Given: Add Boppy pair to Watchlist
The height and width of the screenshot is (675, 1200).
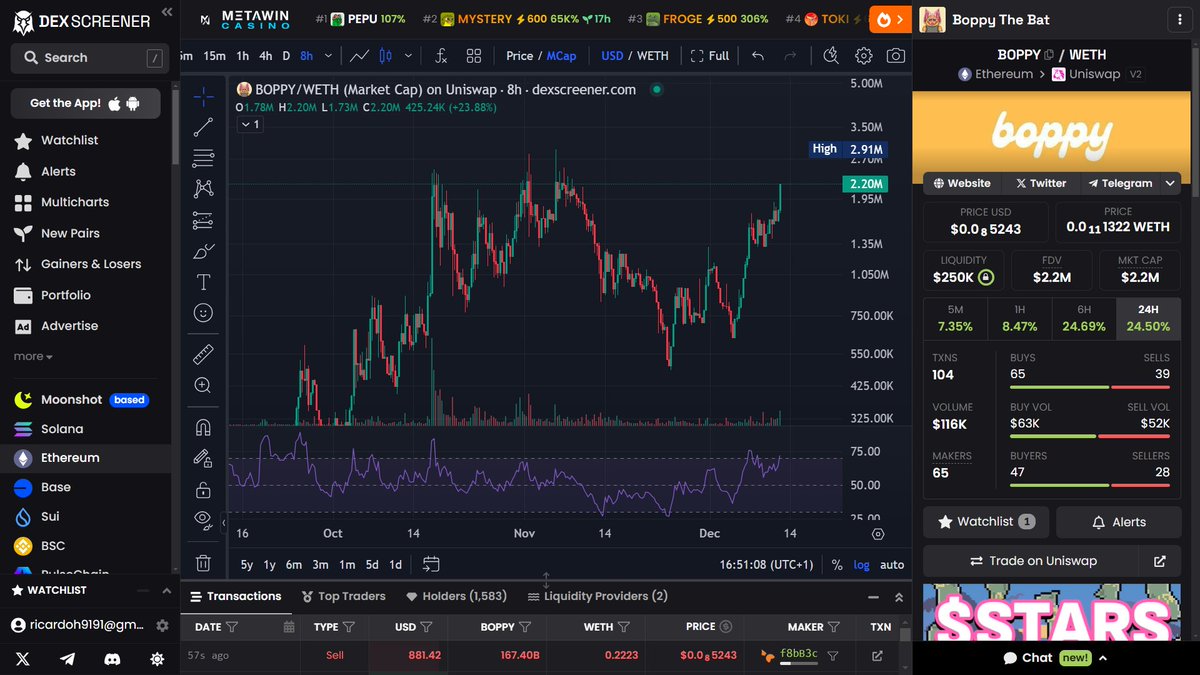Looking at the screenshot, I should pyautogui.click(x=986, y=522).
